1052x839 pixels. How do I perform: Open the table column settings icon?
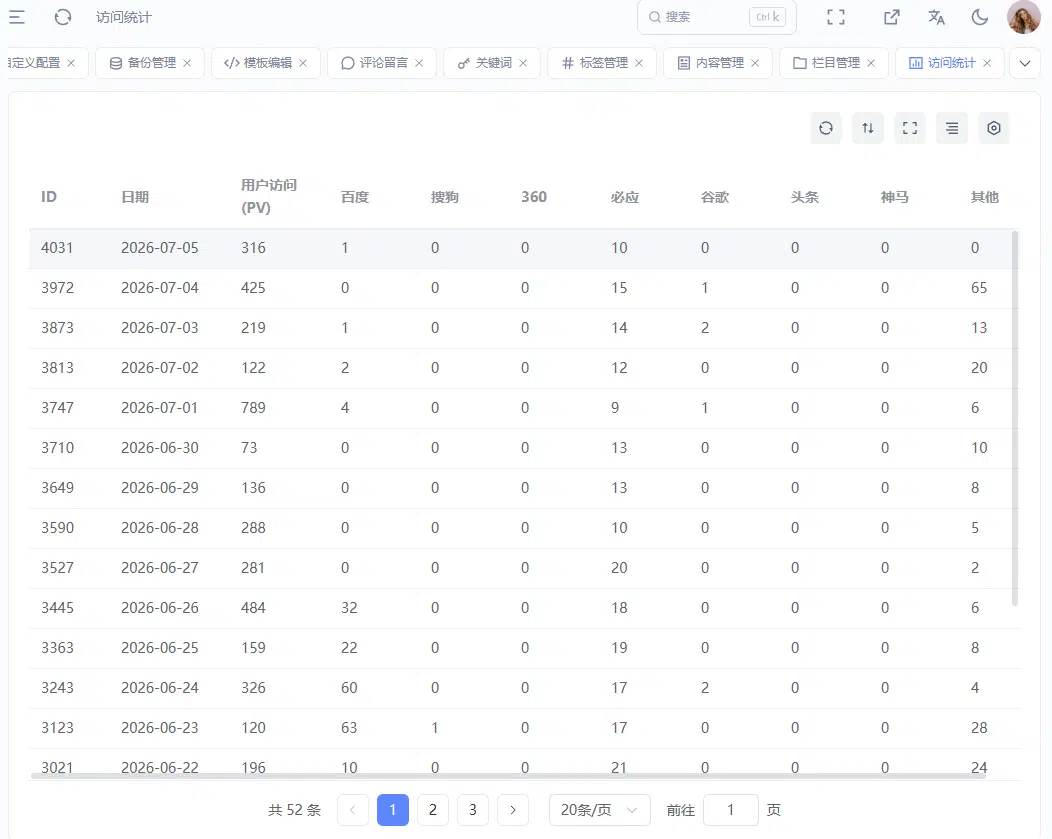point(994,128)
